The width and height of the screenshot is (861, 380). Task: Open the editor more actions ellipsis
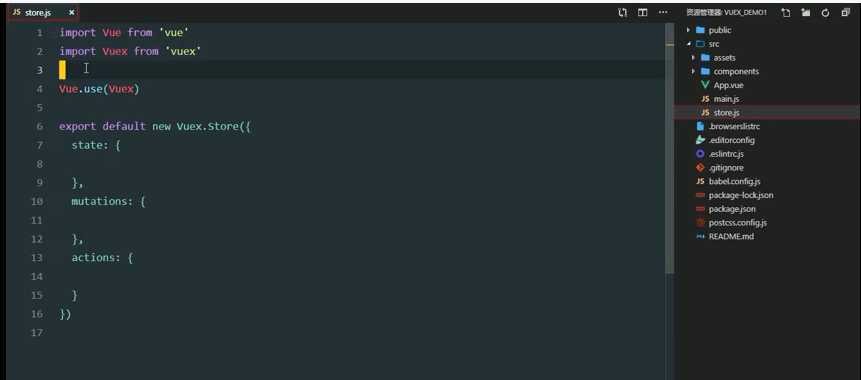(663, 12)
